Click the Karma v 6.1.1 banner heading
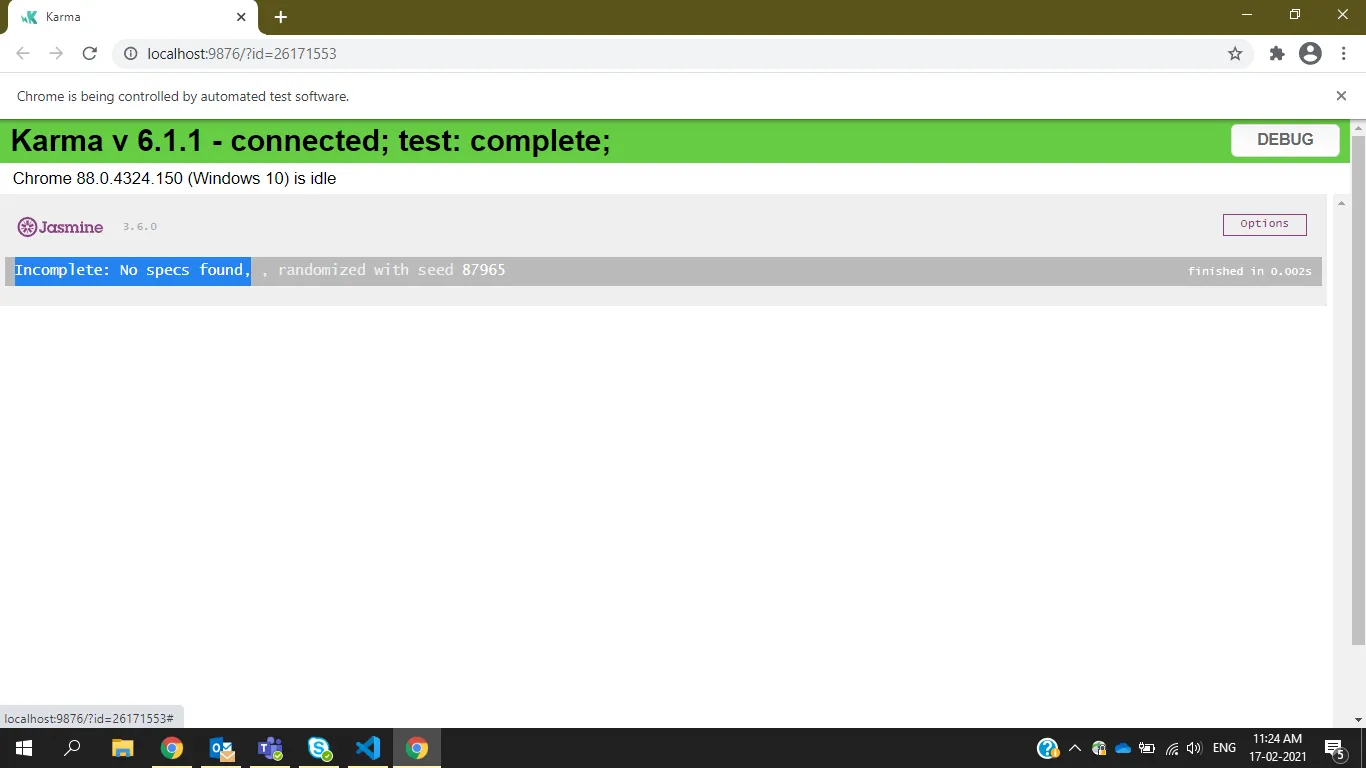The image size is (1366, 768). coord(311,141)
